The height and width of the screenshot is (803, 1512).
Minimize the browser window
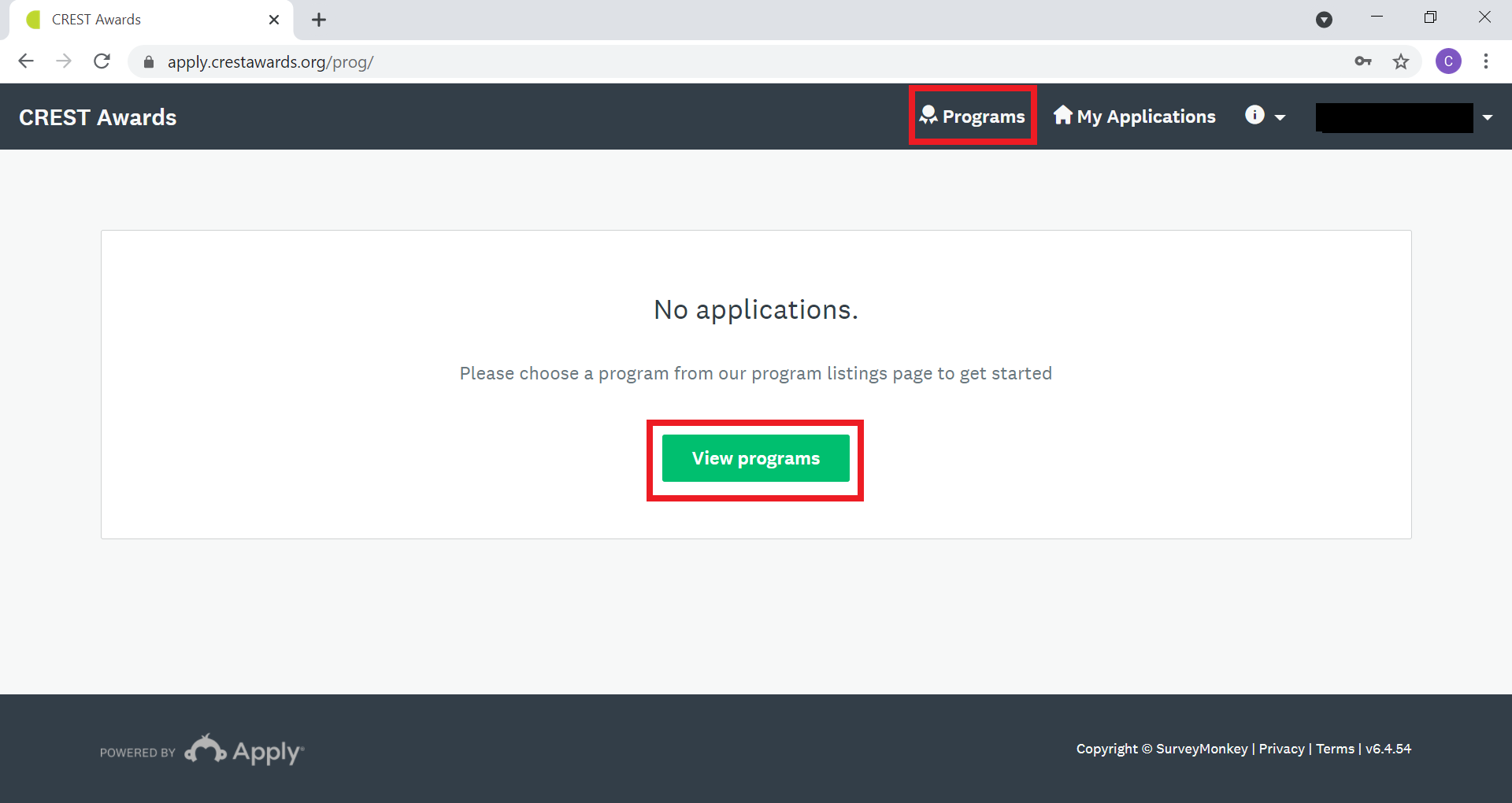(1377, 17)
